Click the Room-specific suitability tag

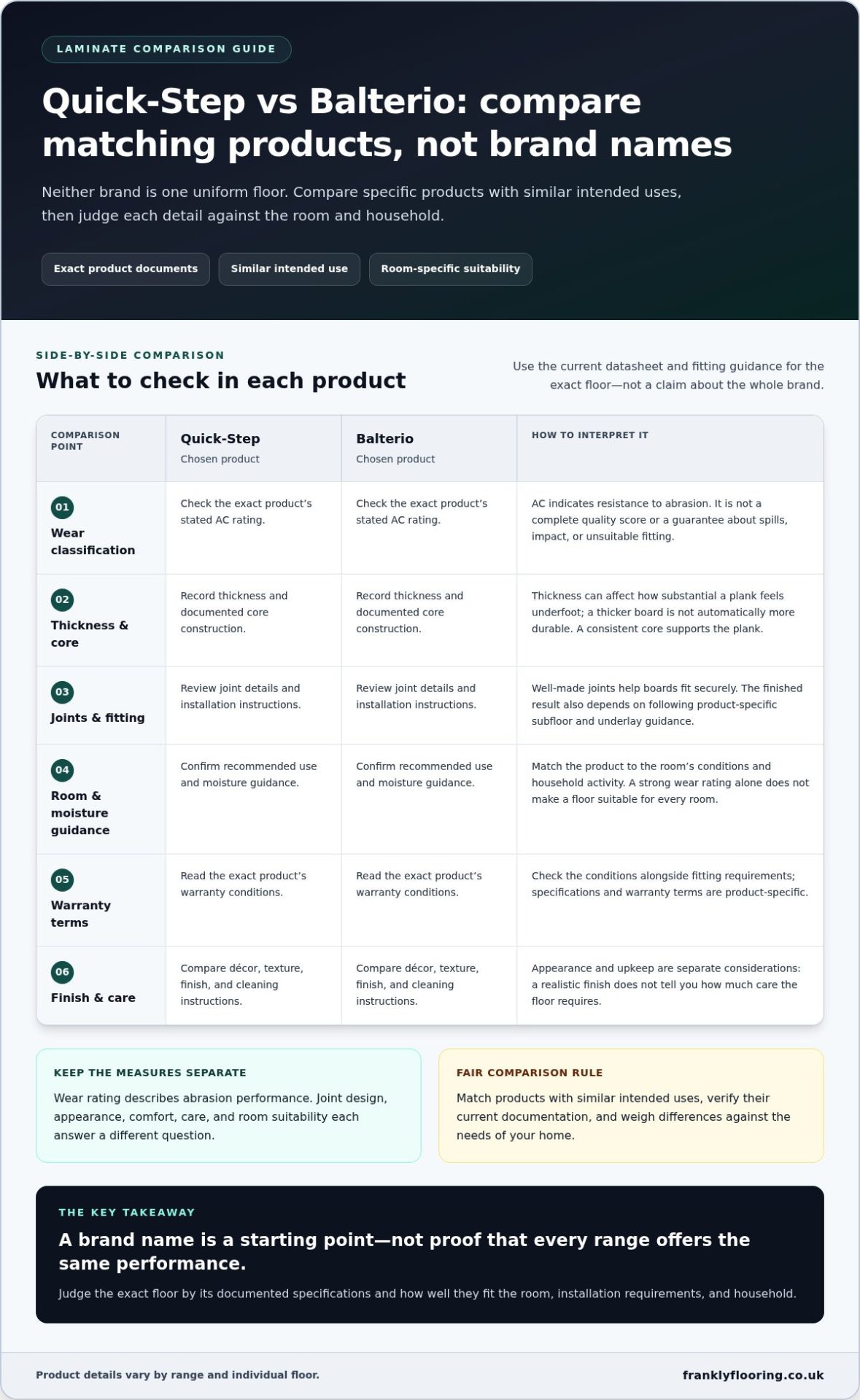pyautogui.click(x=450, y=269)
